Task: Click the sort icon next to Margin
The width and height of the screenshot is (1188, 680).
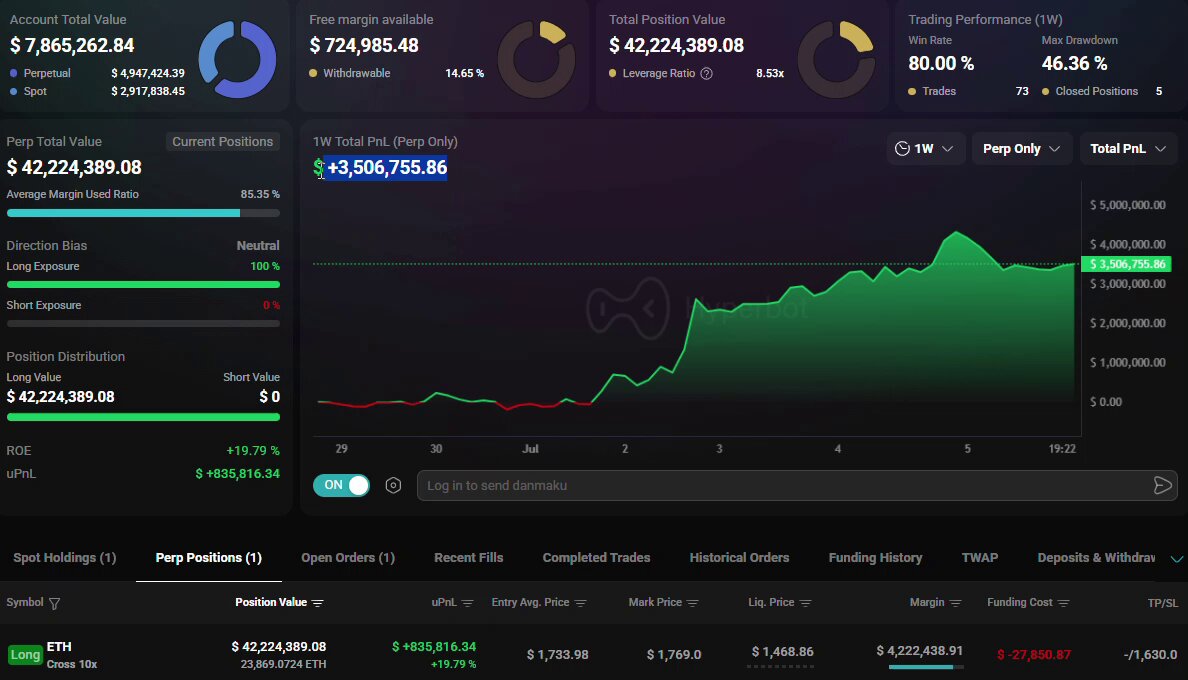Action: [x=955, y=603]
